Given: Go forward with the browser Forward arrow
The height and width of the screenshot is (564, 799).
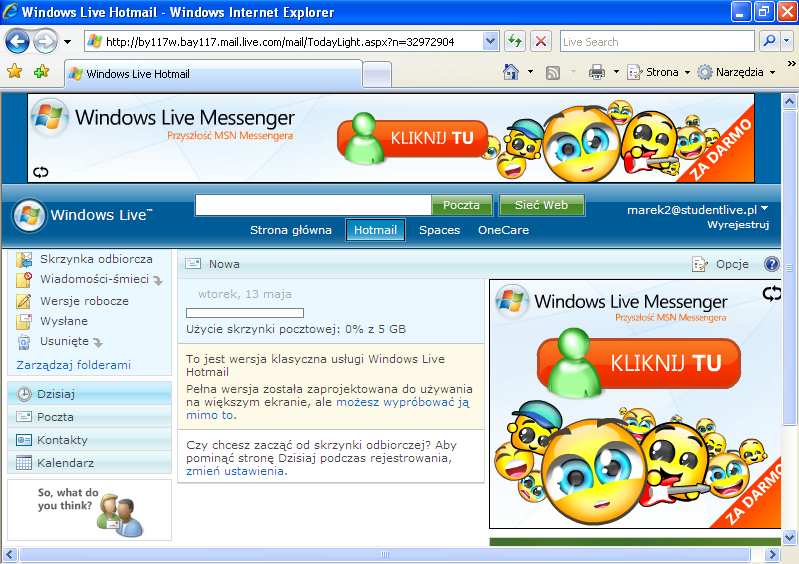Looking at the screenshot, I should click(45, 41).
